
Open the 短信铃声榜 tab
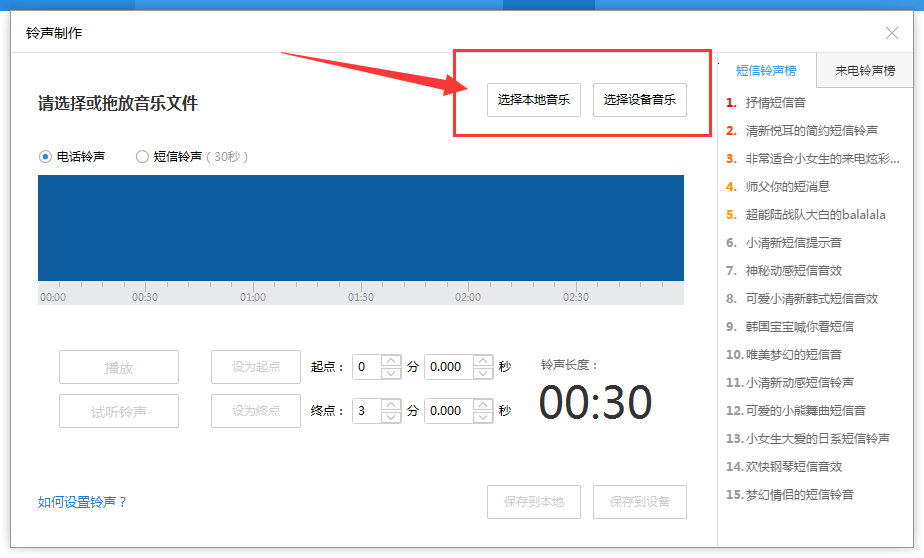click(766, 70)
